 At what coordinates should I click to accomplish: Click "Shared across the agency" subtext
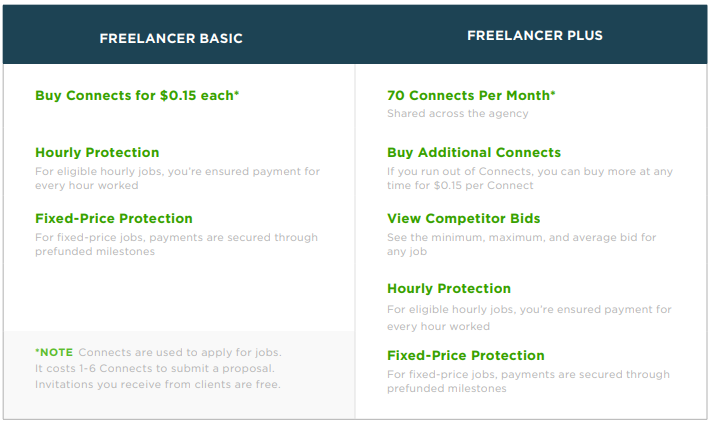click(x=458, y=114)
